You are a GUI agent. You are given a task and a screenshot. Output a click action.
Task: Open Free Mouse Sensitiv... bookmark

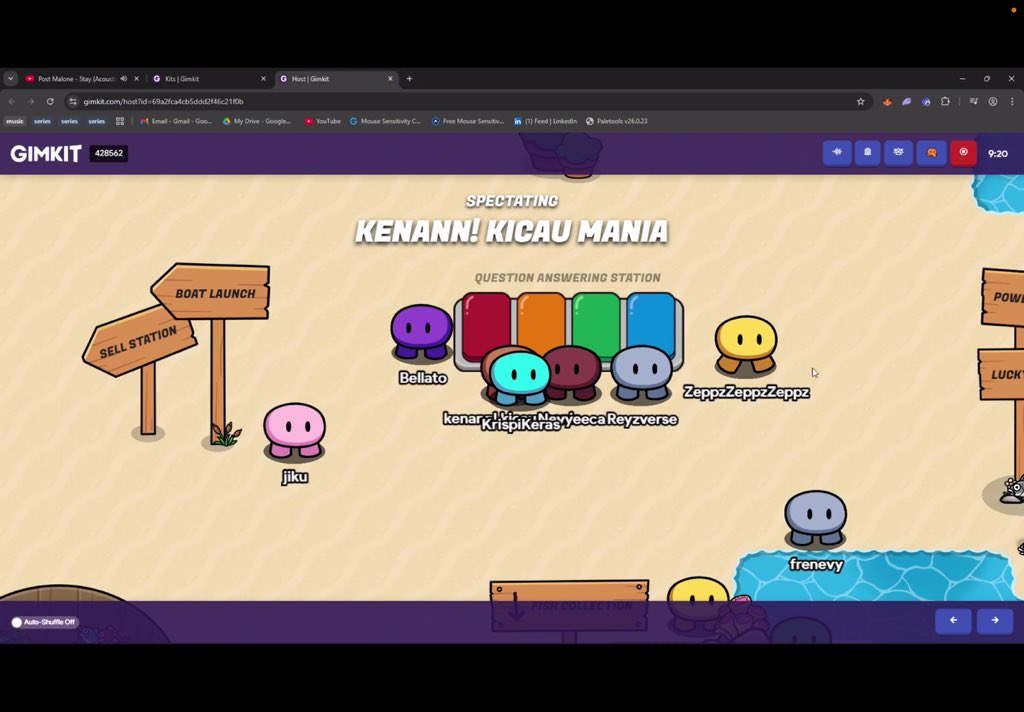click(x=468, y=121)
